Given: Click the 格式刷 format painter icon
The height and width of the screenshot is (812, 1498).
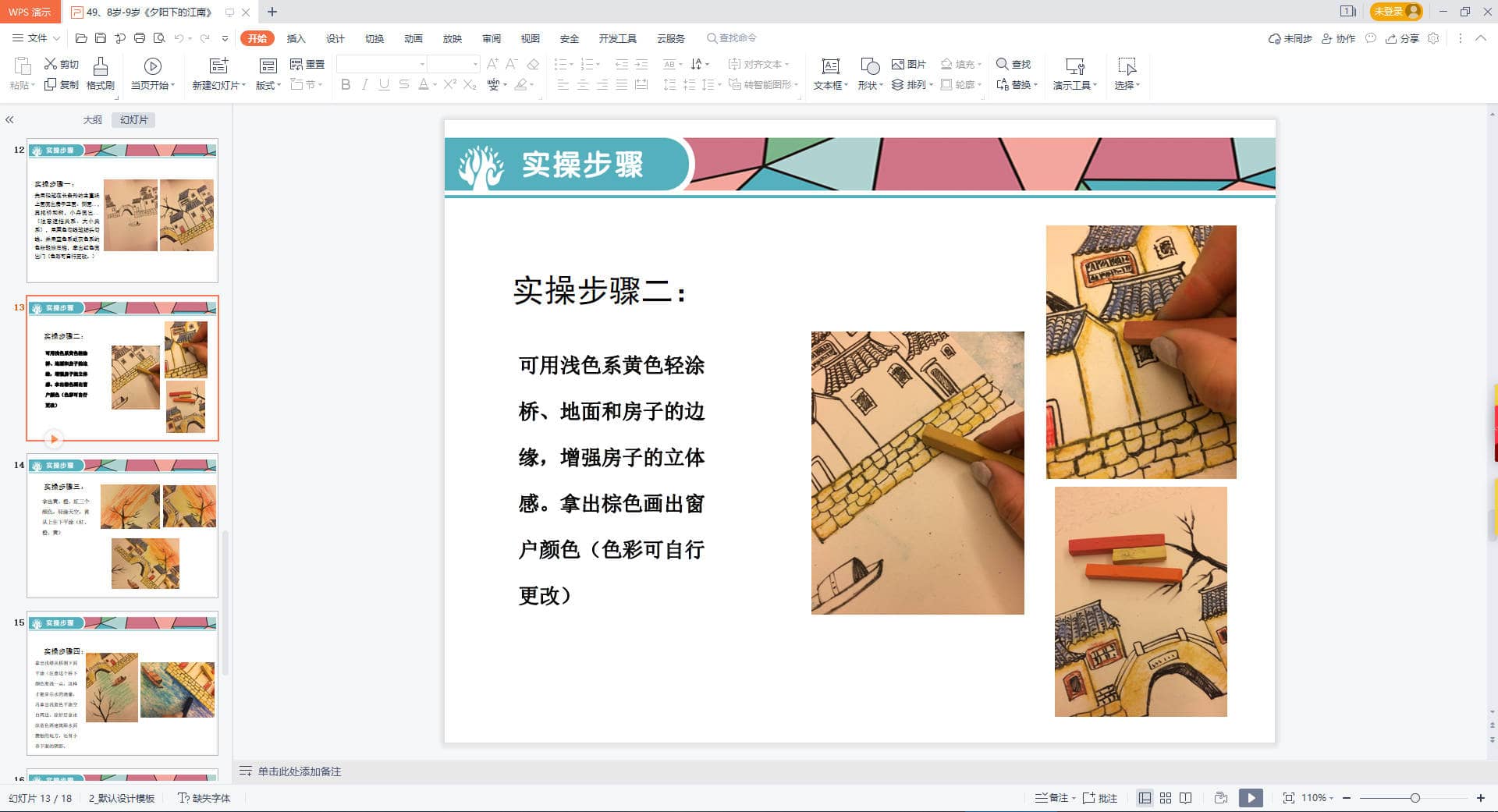Looking at the screenshot, I should [101, 65].
